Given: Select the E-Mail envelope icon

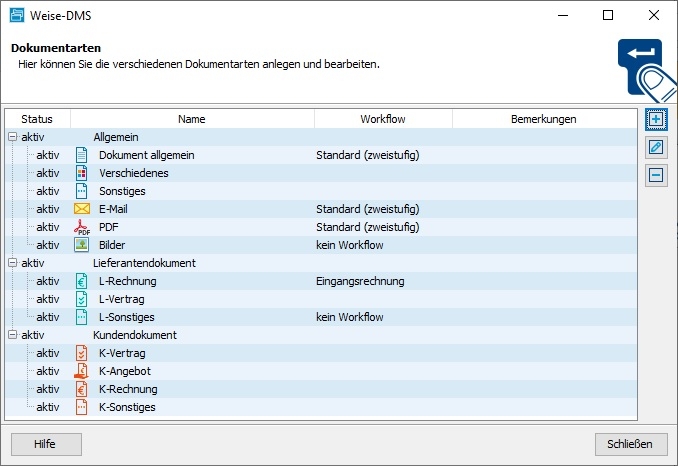Looking at the screenshot, I should [x=82, y=209].
